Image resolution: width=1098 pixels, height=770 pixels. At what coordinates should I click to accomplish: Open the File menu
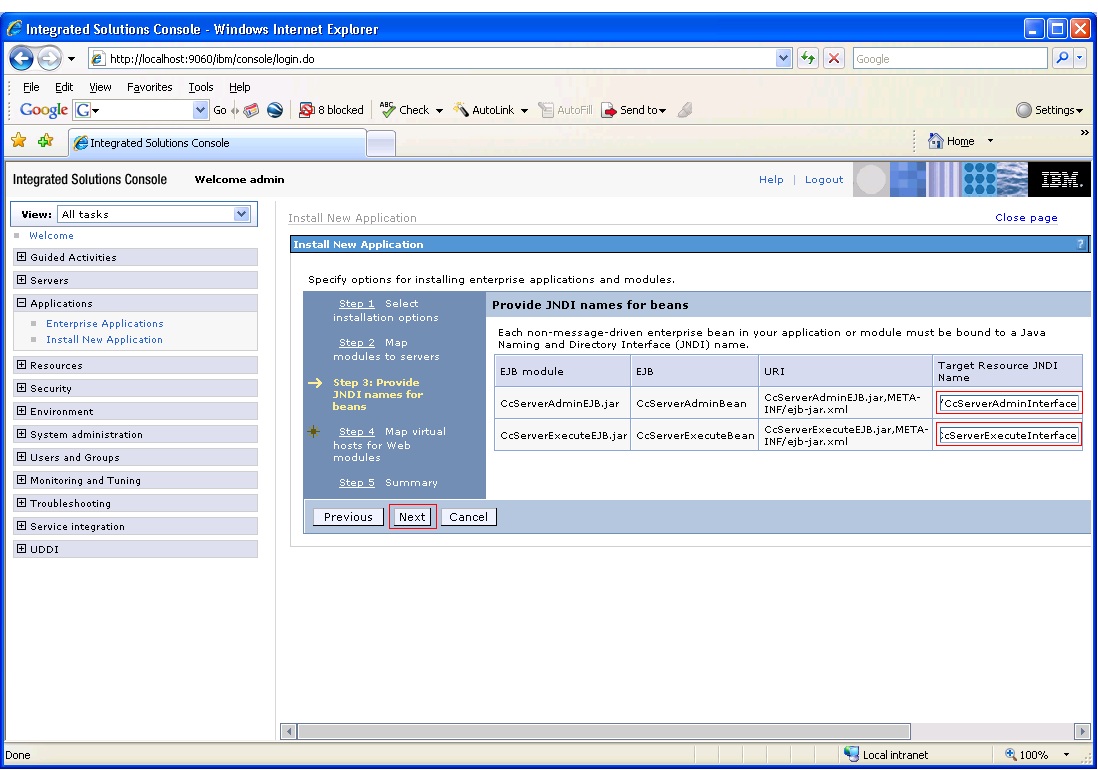[31, 87]
